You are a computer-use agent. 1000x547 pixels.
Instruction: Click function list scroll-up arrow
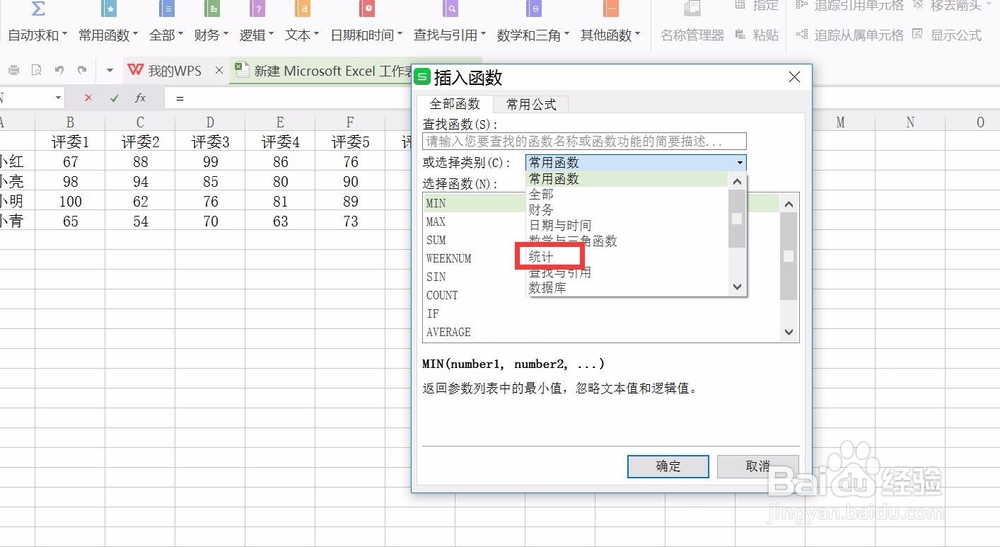click(x=789, y=204)
